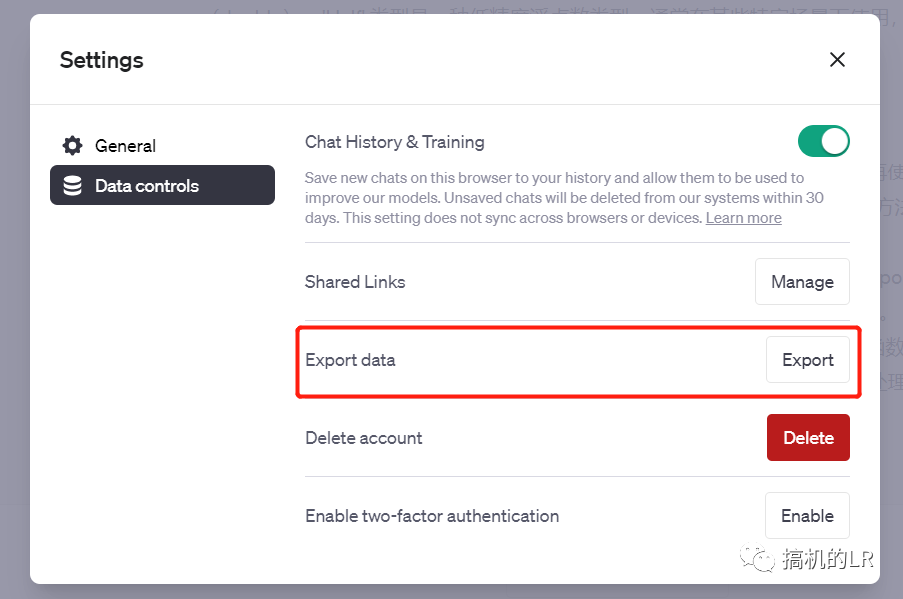Enable two-factor authentication via the Enable button

807,516
